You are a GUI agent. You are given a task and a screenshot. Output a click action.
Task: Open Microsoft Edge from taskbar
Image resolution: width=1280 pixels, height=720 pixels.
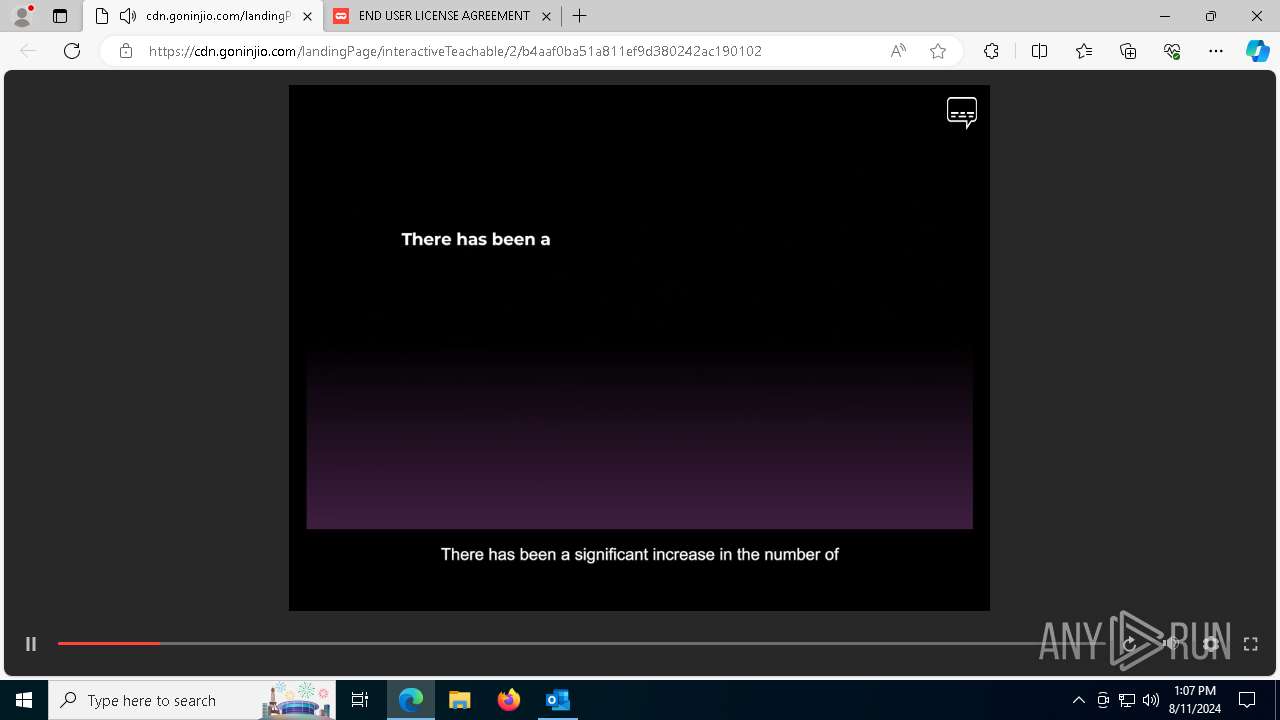(x=411, y=700)
